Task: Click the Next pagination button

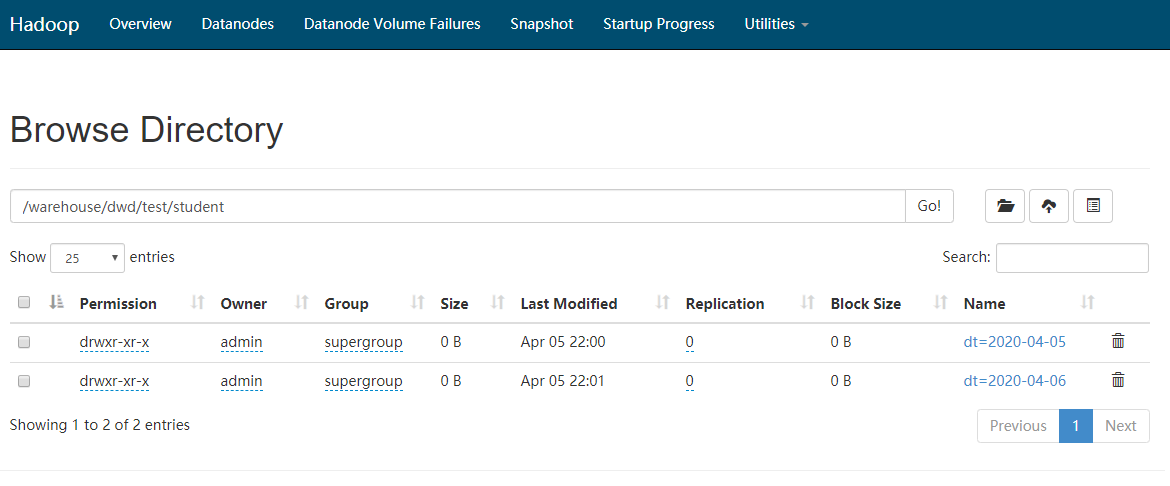Action: (x=1121, y=426)
